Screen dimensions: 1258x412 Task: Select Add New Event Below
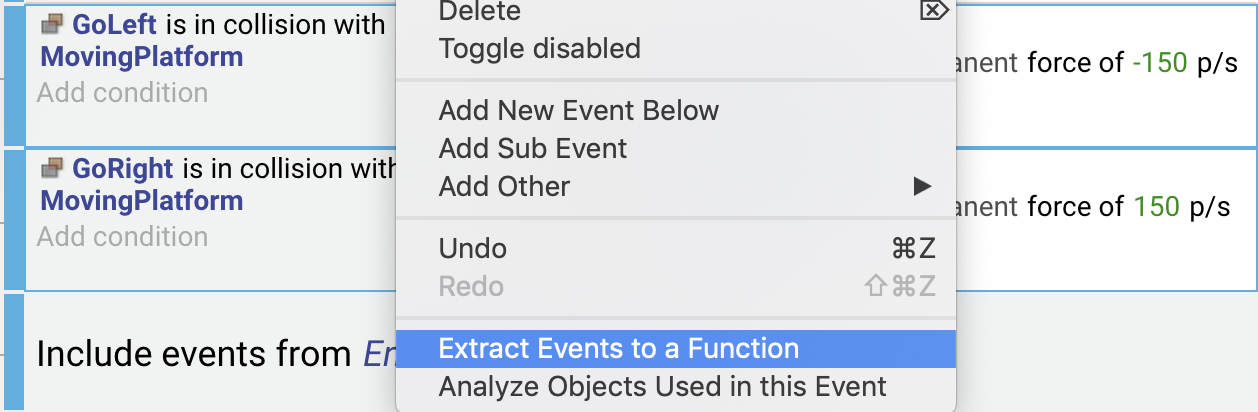tap(578, 110)
